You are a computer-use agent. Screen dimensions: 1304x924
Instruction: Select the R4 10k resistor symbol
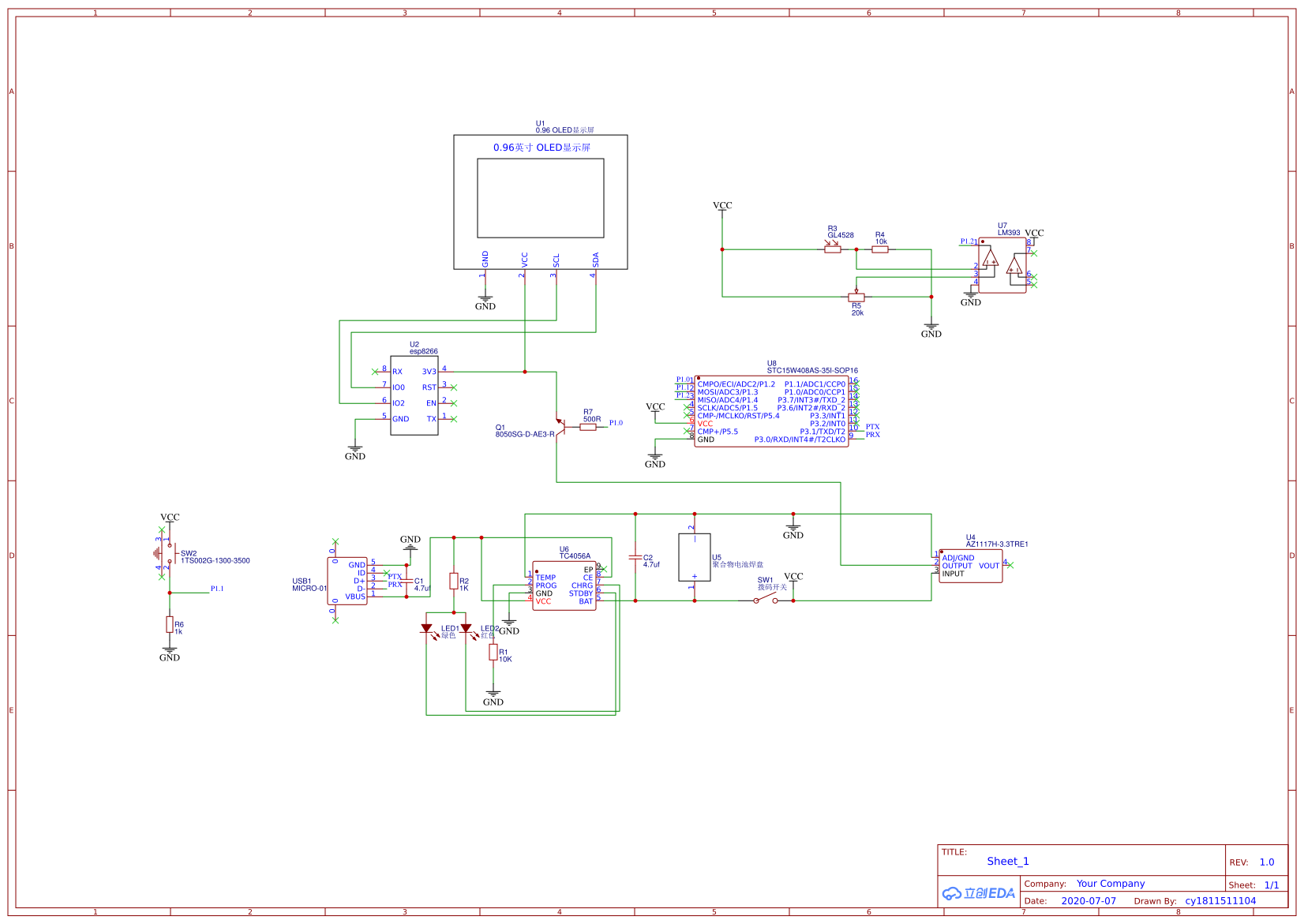click(880, 249)
